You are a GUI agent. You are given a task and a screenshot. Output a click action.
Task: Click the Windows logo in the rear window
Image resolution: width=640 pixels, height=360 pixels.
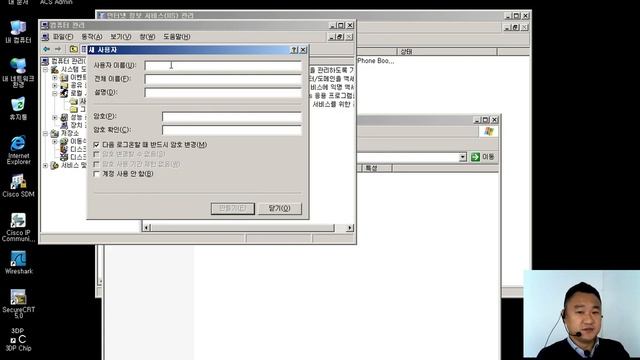(x=488, y=131)
